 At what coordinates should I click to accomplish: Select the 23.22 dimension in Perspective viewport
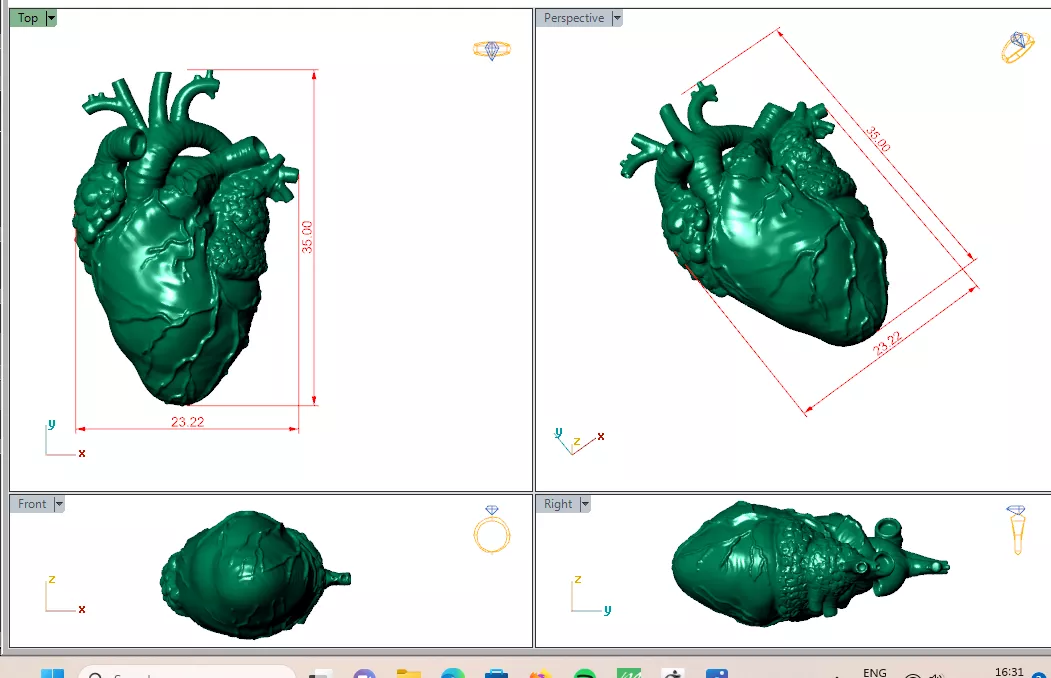pos(886,343)
